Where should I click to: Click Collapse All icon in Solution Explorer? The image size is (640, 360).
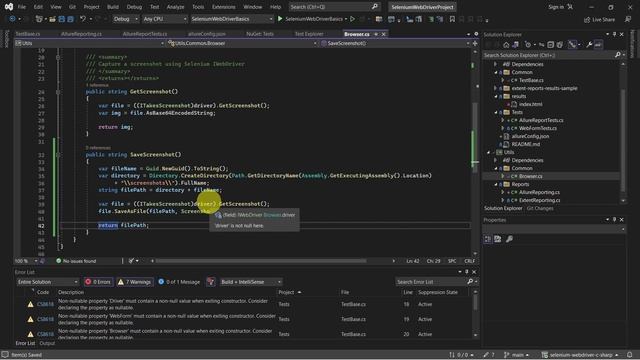tap(551, 45)
